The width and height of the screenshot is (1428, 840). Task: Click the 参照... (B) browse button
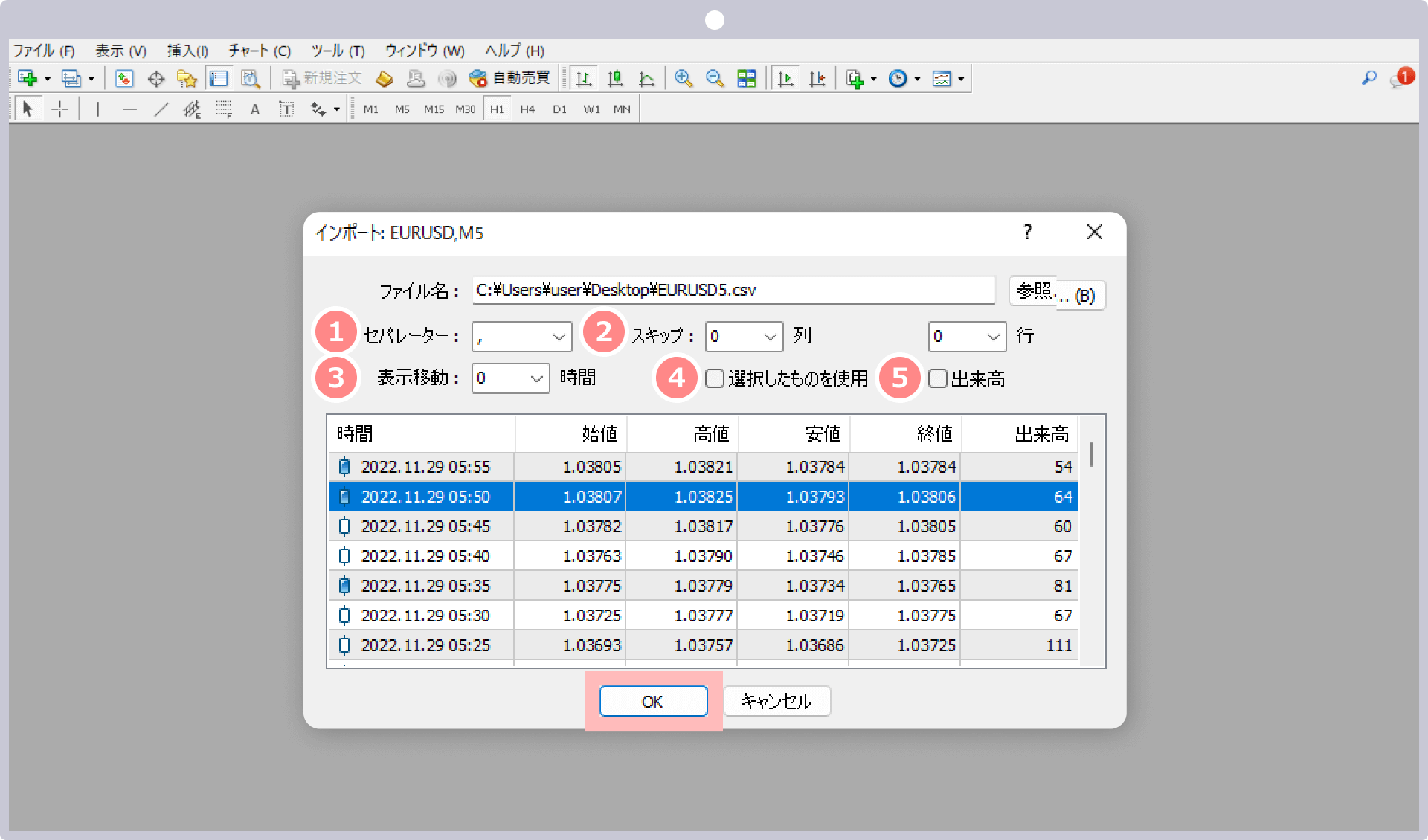(x=1057, y=293)
